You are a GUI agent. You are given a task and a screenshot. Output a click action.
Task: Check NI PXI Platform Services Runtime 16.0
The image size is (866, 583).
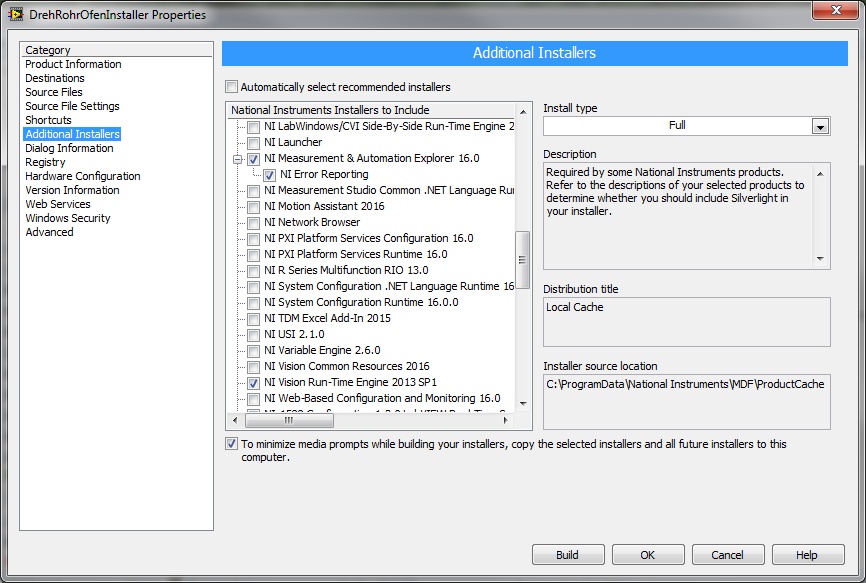pyautogui.click(x=254, y=255)
